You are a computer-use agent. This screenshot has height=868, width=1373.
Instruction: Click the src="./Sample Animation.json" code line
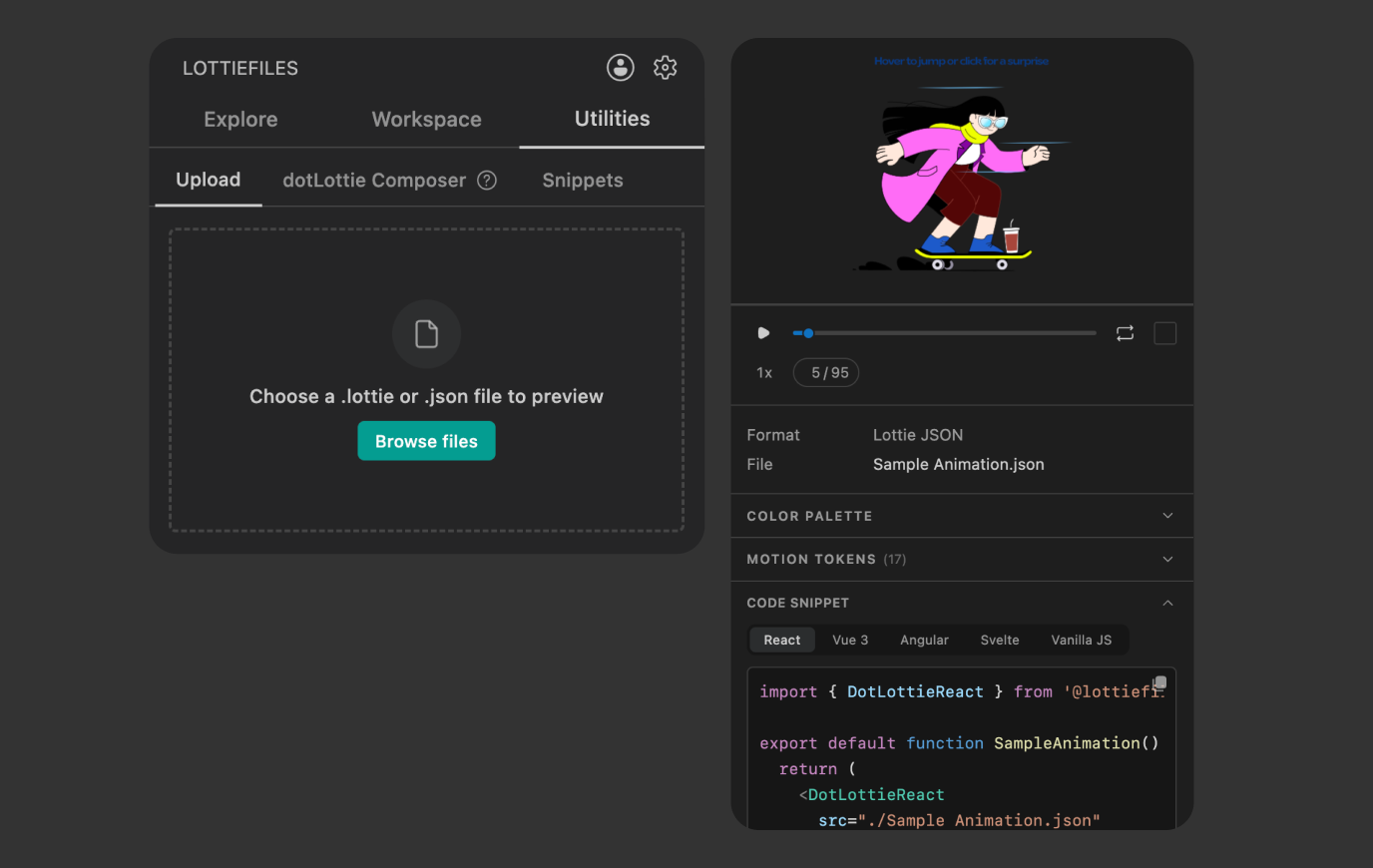point(959,821)
